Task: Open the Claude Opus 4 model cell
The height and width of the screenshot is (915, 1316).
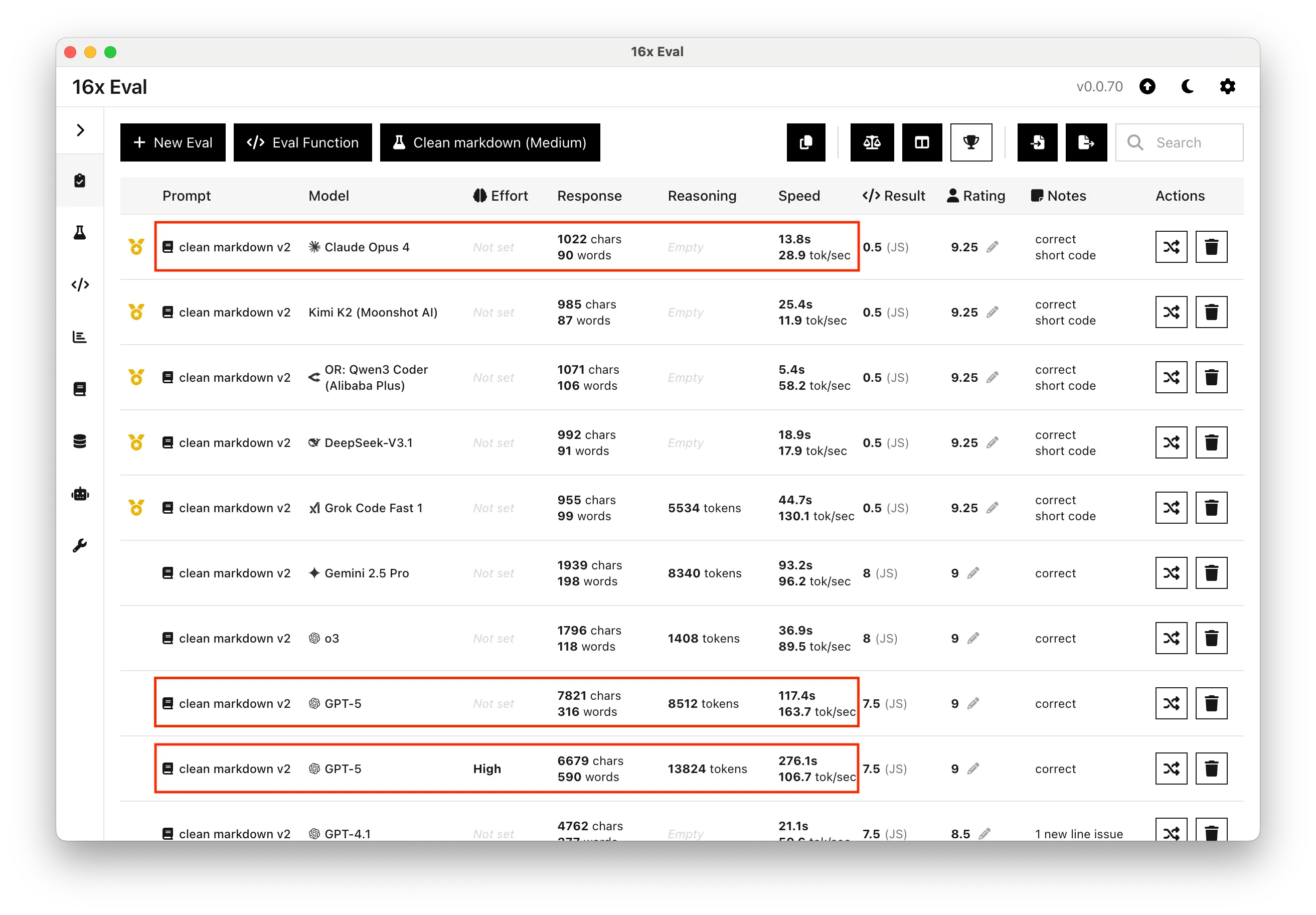Action: tap(360, 247)
